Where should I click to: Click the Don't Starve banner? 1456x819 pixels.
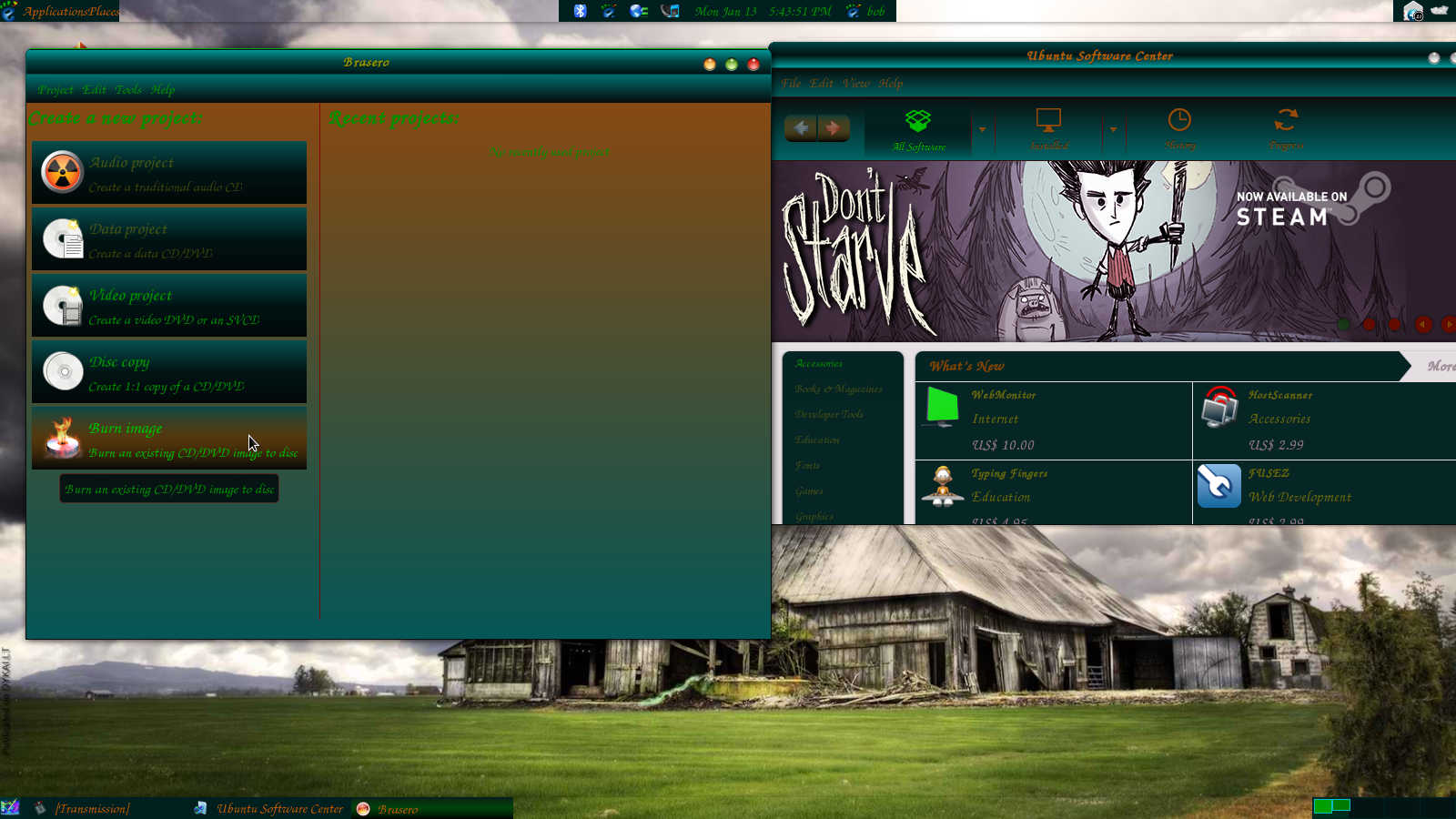click(x=1114, y=251)
